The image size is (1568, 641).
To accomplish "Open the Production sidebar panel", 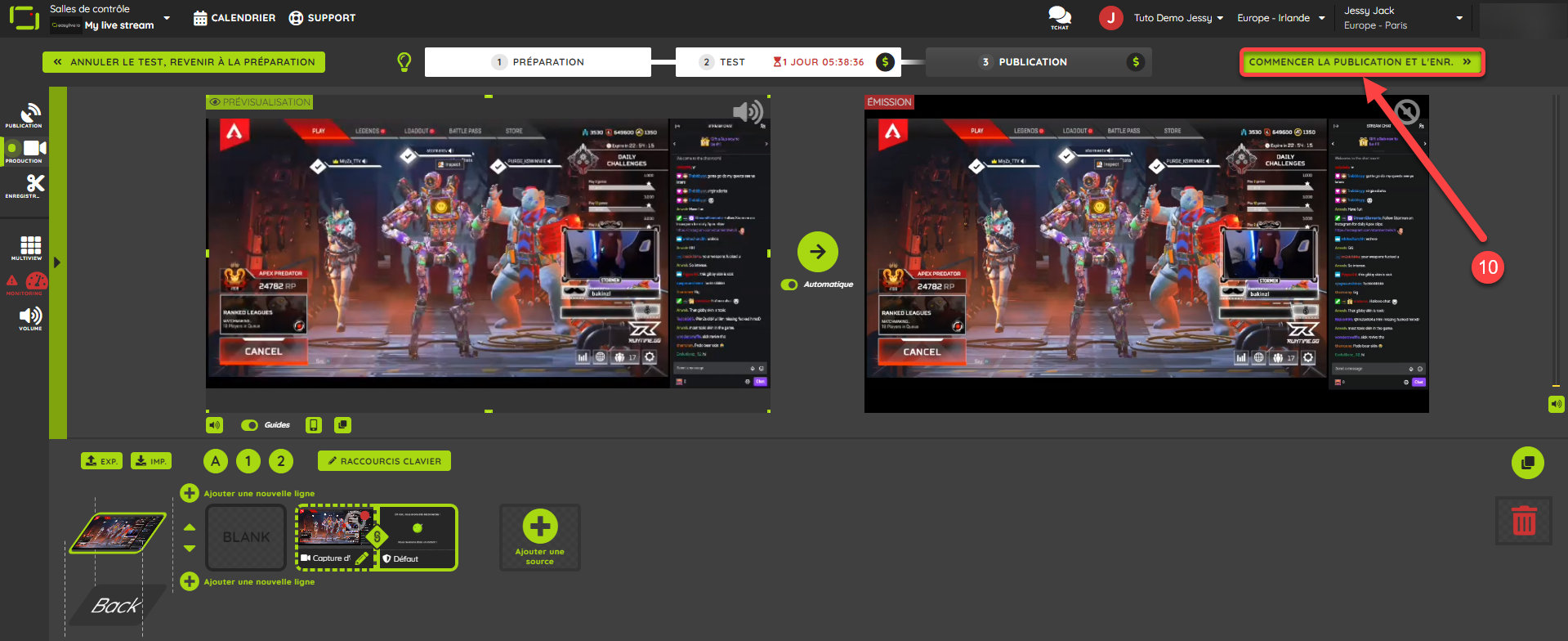I will click(x=25, y=150).
